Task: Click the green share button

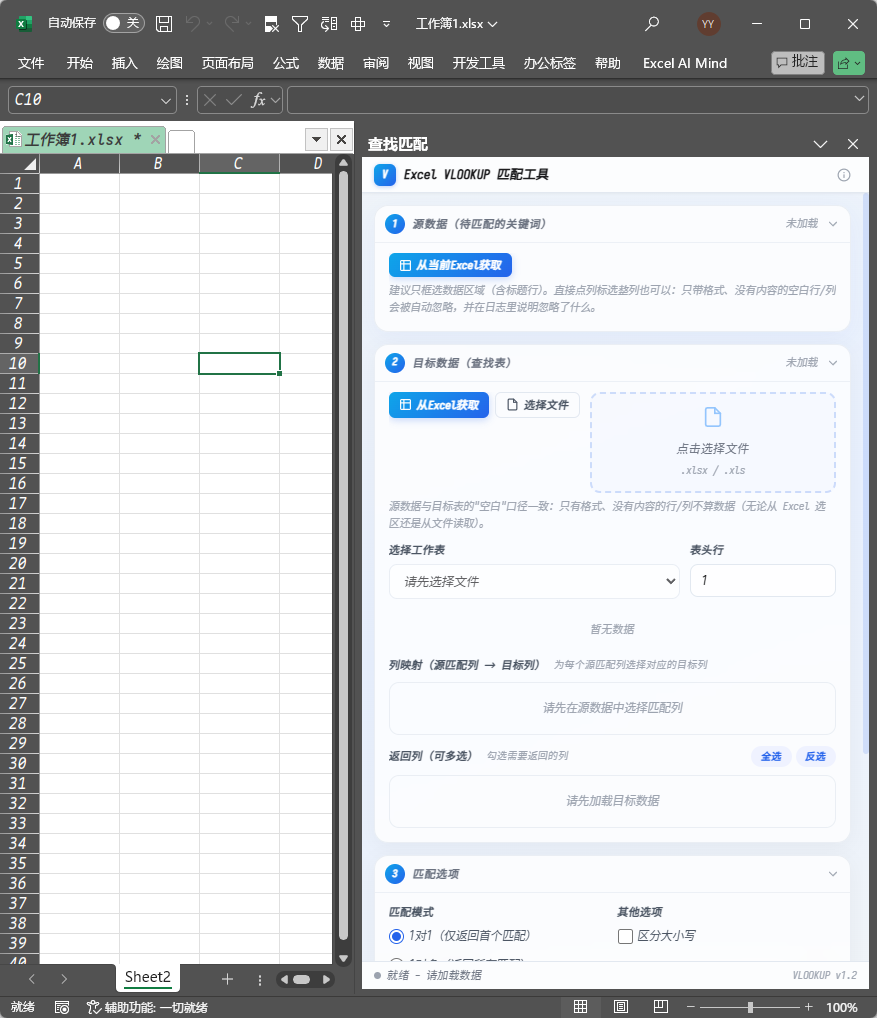Action: click(x=849, y=63)
